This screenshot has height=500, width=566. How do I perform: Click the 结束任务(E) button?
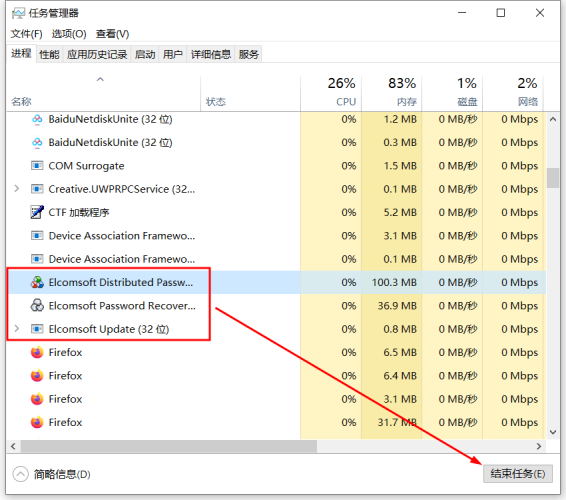tap(518, 474)
